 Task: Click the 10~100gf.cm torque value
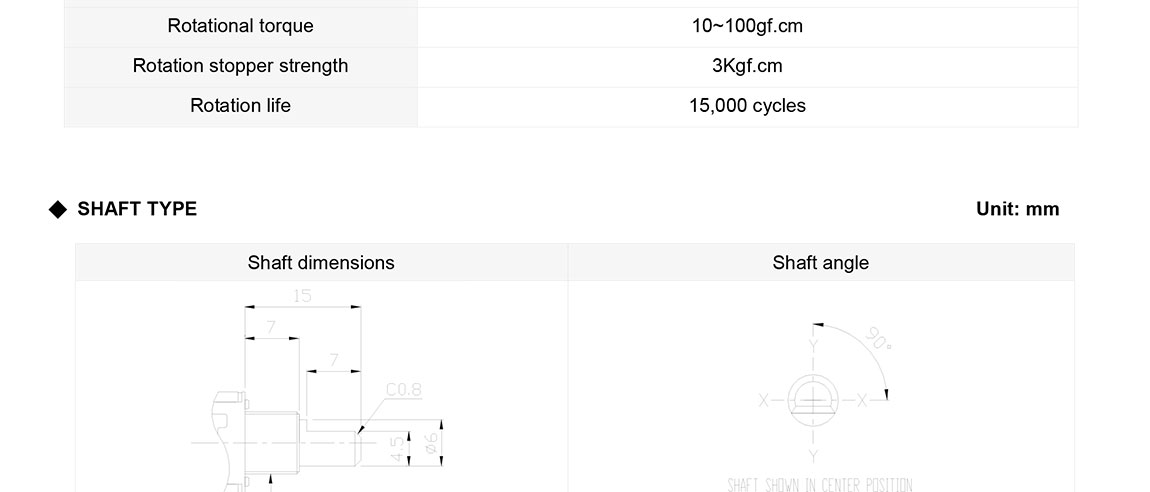click(x=747, y=26)
